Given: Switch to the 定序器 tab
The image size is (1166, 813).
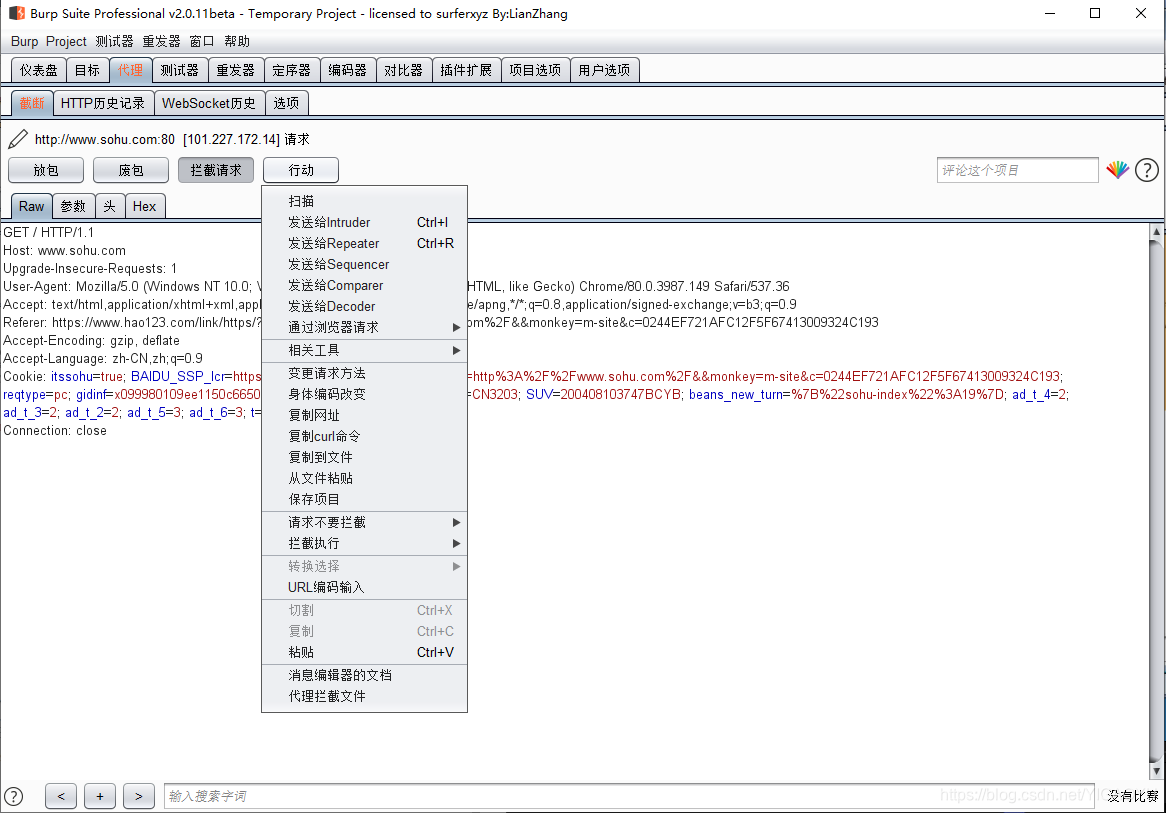Looking at the screenshot, I should (292, 70).
